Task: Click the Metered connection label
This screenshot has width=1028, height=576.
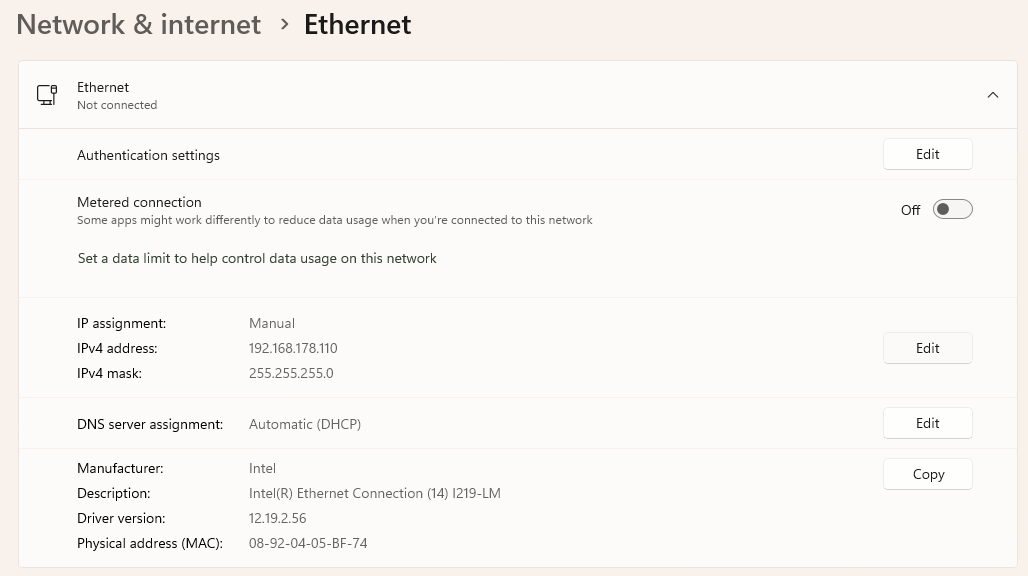Action: pos(139,202)
